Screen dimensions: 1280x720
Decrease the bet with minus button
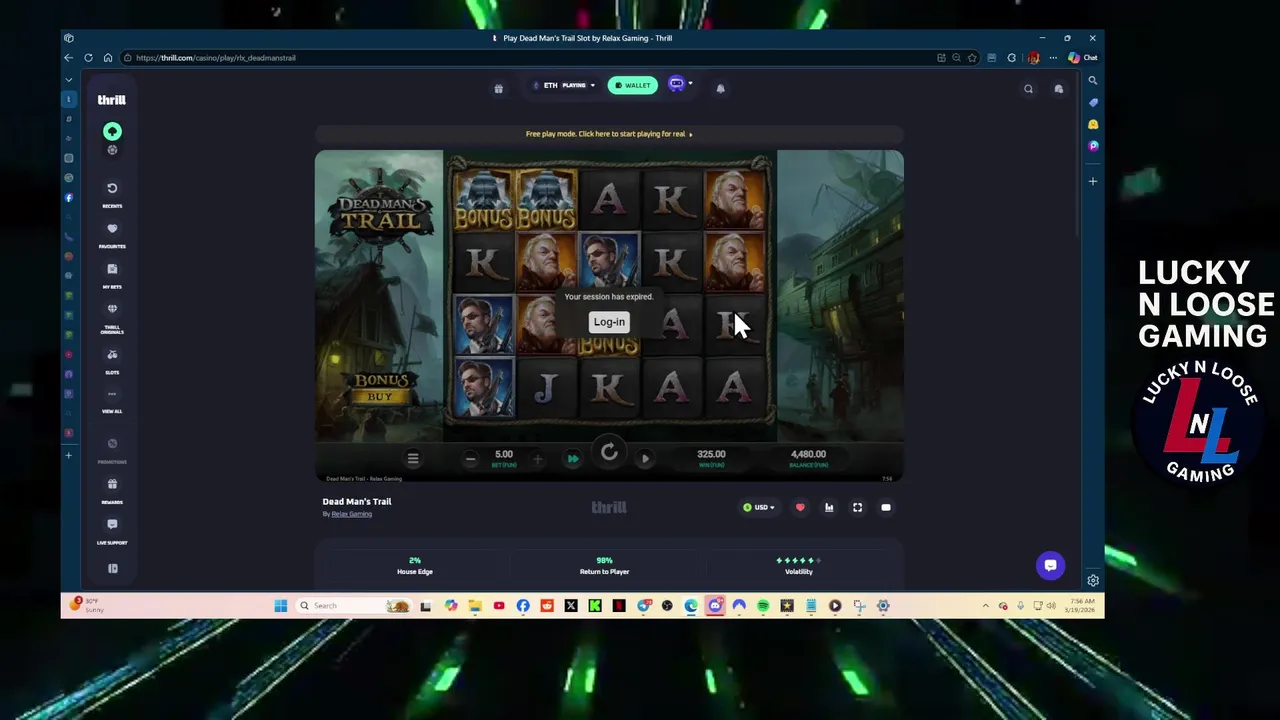[x=470, y=459]
